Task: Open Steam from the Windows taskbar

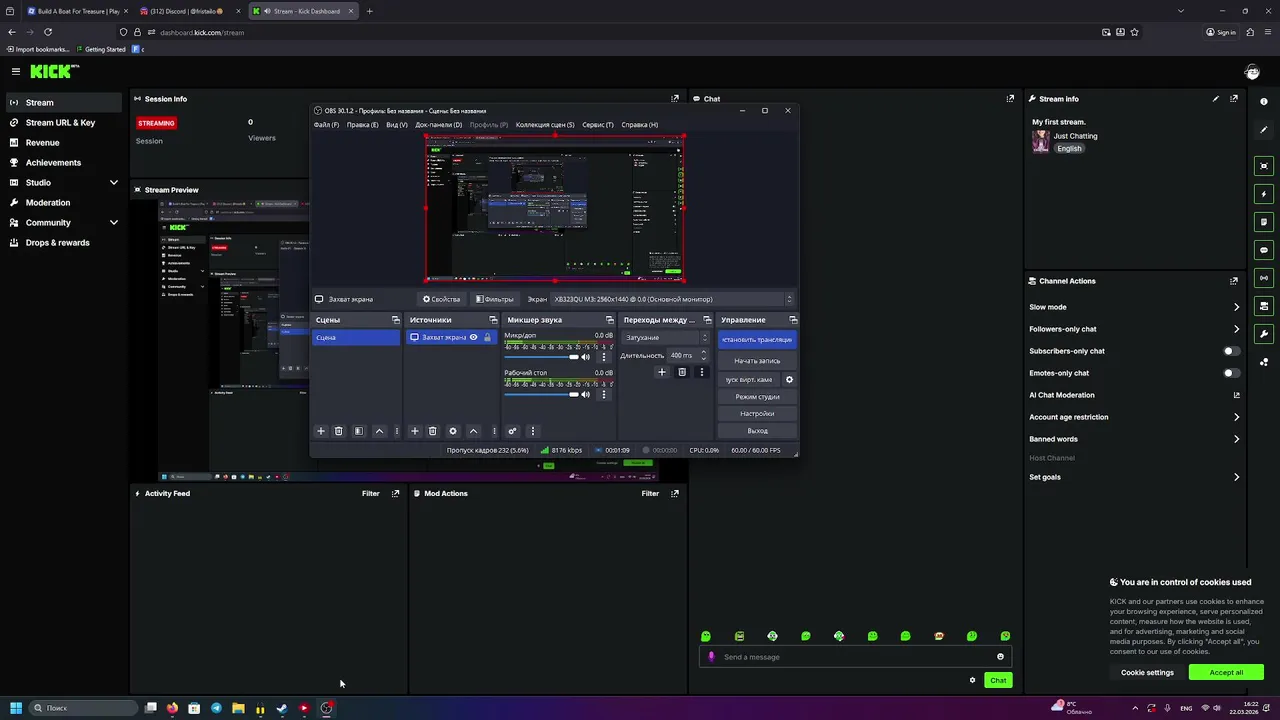Action: click(x=282, y=708)
